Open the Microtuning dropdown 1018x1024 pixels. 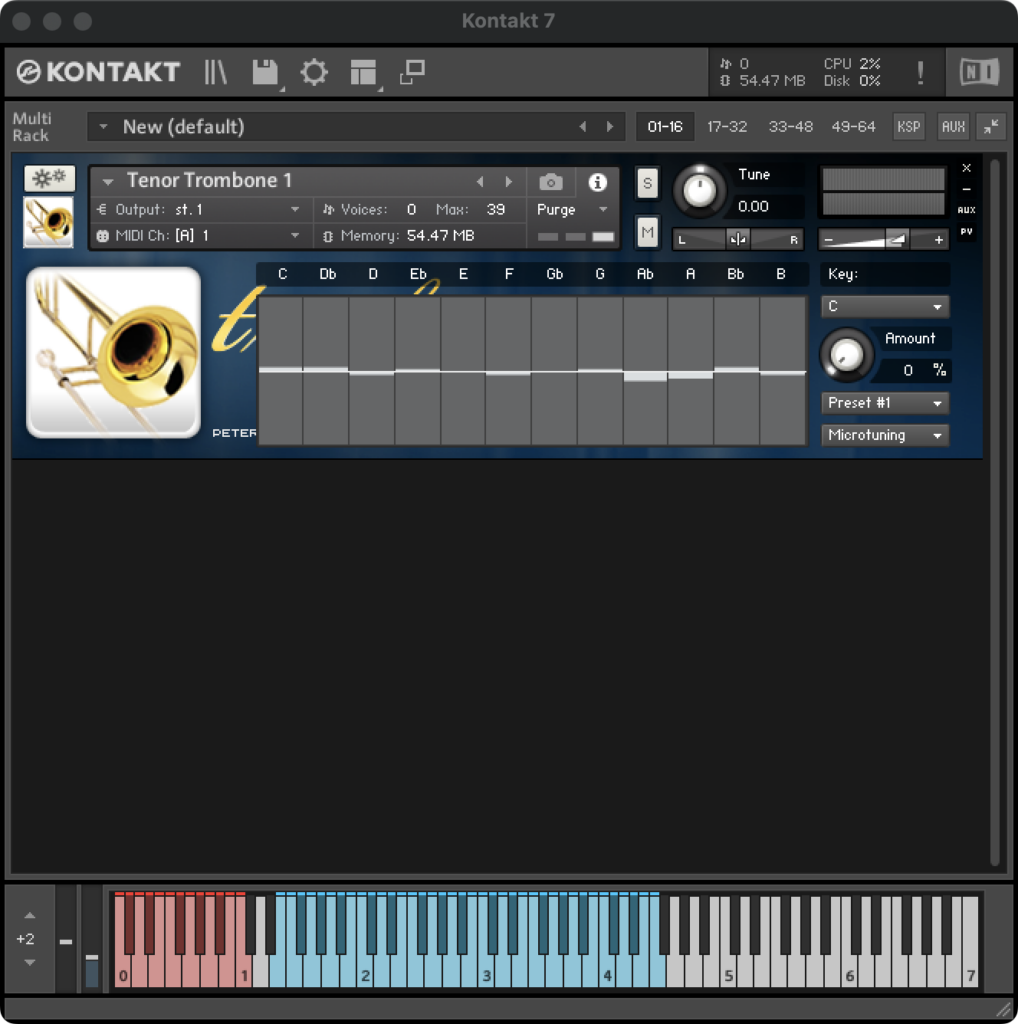pyautogui.click(x=885, y=435)
